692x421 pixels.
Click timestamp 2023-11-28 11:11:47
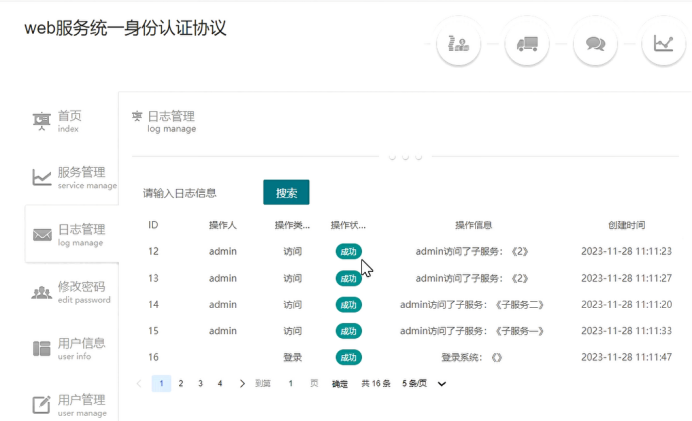627,357
